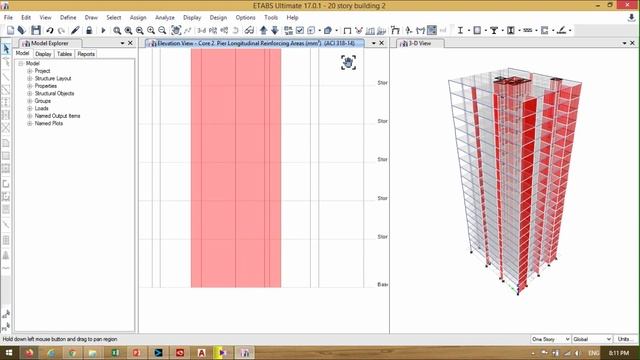Click the Save model floppy icon
The height and width of the screenshot is (360, 640).
click(x=36, y=30)
